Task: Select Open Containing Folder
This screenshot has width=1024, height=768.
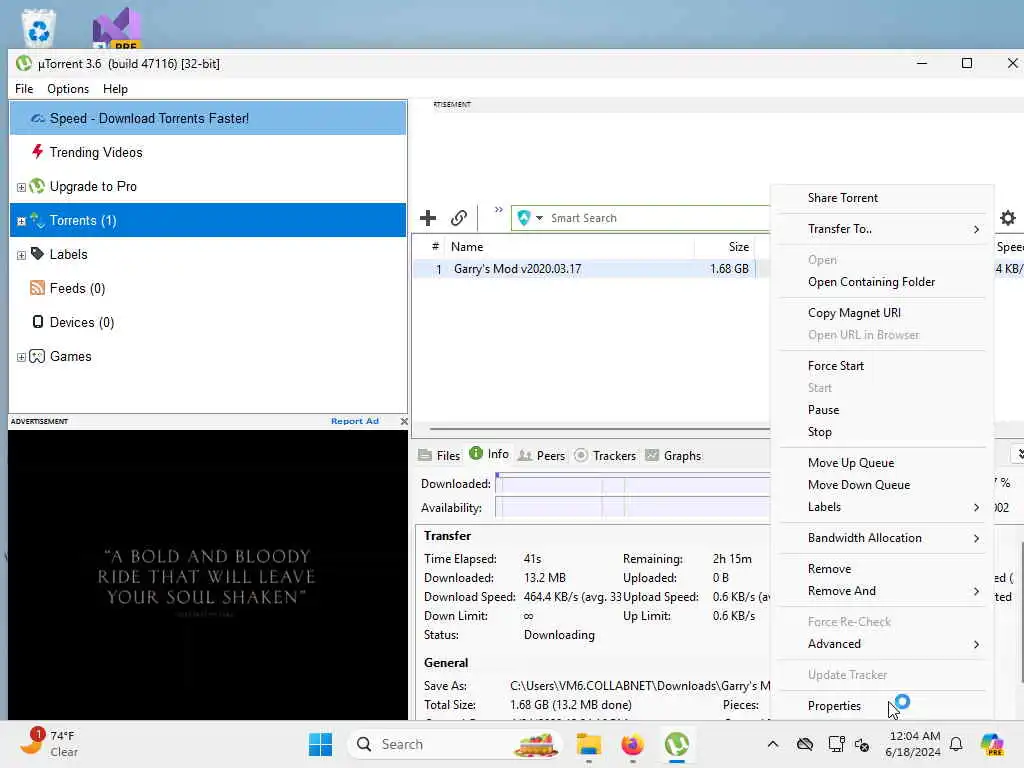Action: (x=882, y=281)
